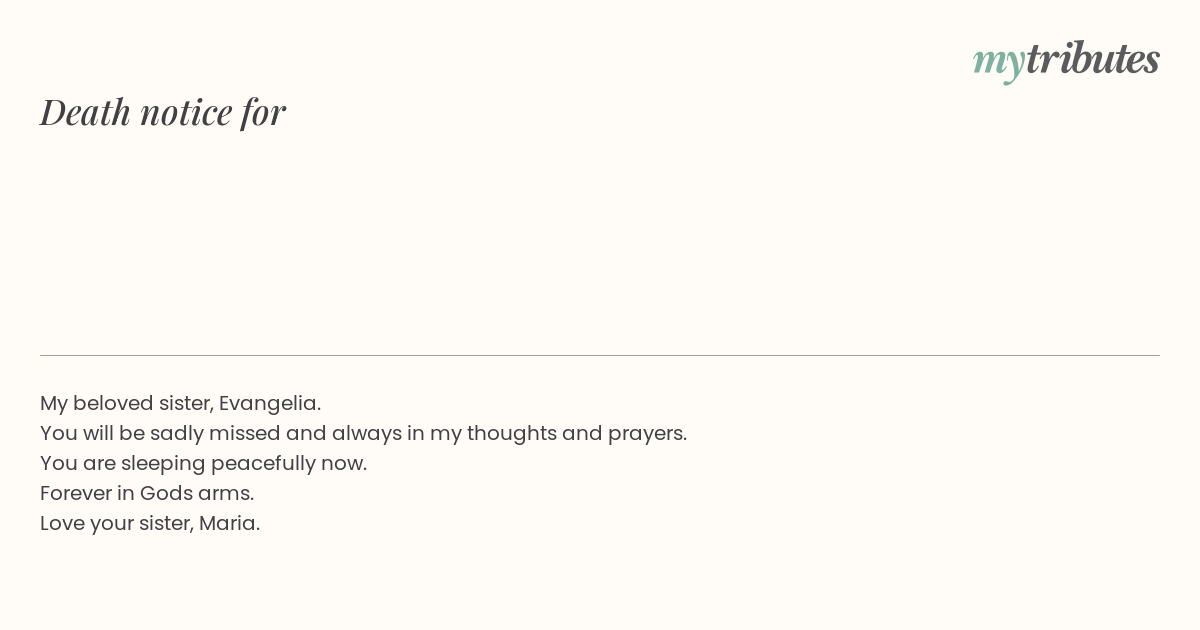Click the line "You are sleeping peacefully now."
1200x630 pixels.
(x=203, y=463)
